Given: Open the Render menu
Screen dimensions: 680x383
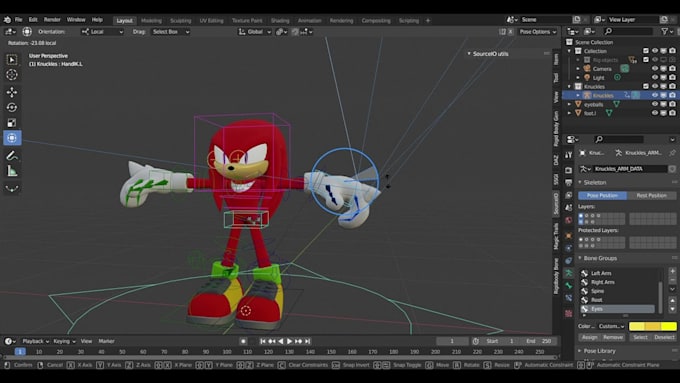Looking at the screenshot, I should [52, 20].
